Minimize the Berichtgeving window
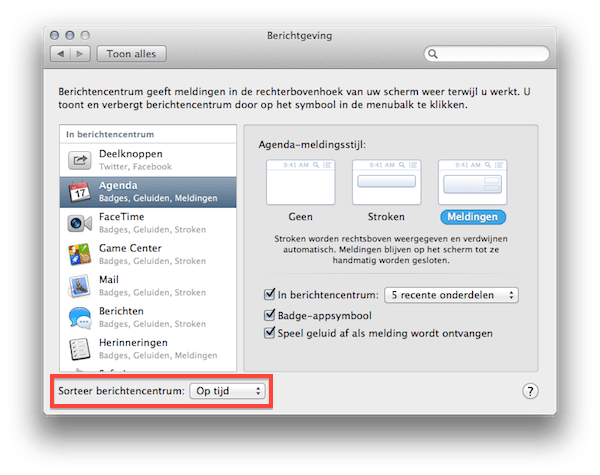 coord(70,36)
